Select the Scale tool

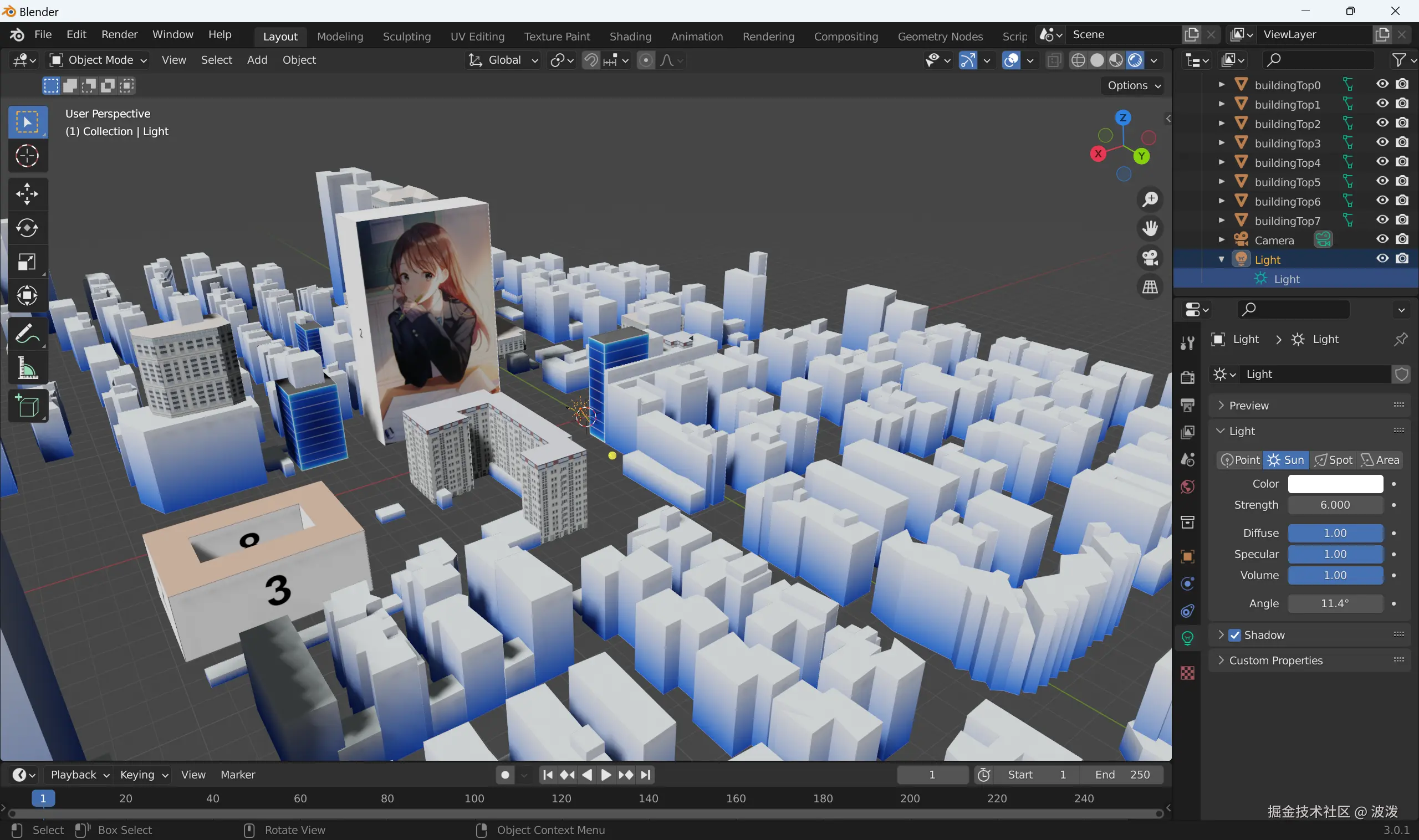pos(27,262)
